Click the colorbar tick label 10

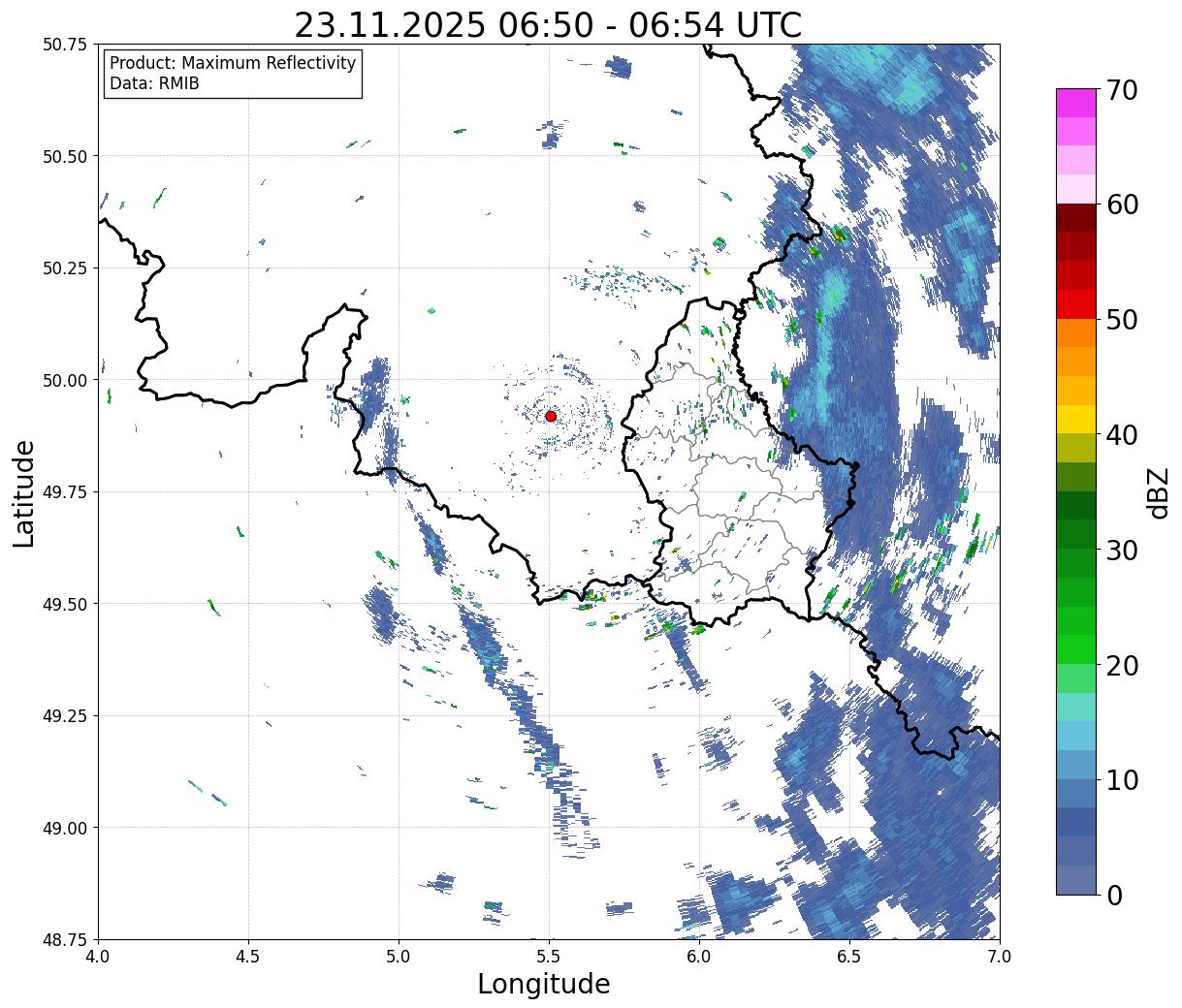pyautogui.click(x=1121, y=780)
